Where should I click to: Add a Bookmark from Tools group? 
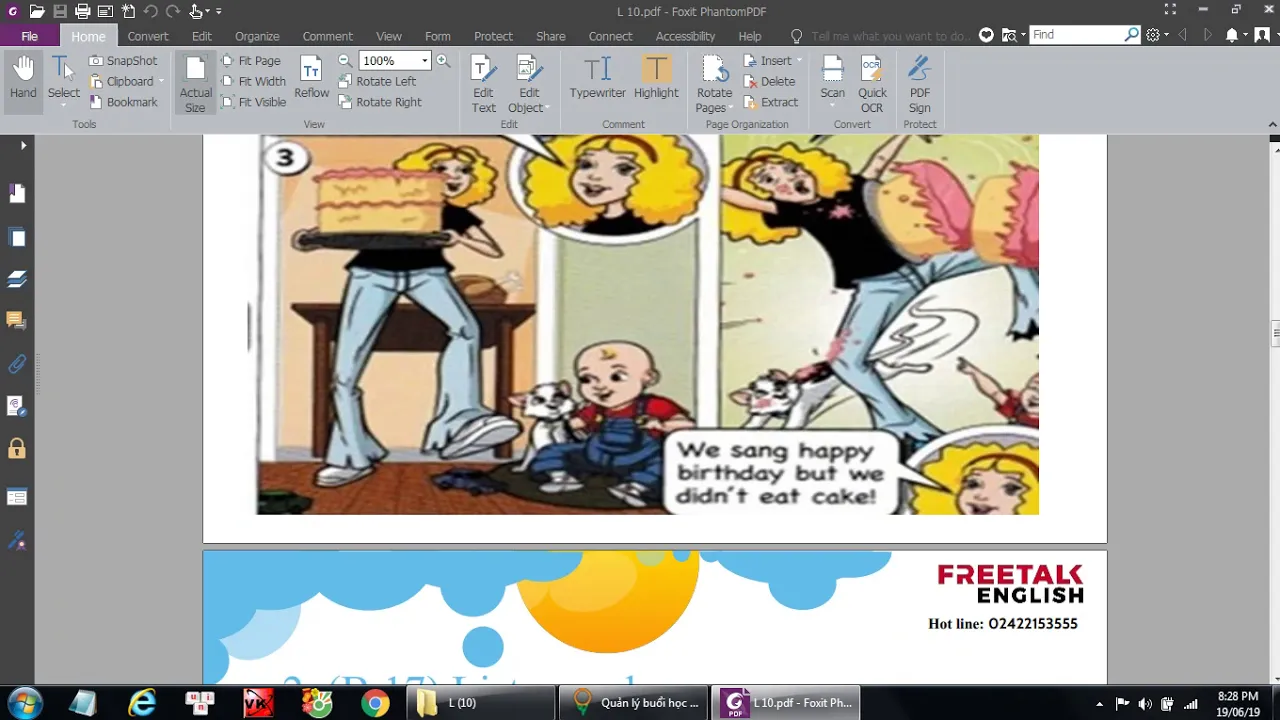click(x=123, y=102)
